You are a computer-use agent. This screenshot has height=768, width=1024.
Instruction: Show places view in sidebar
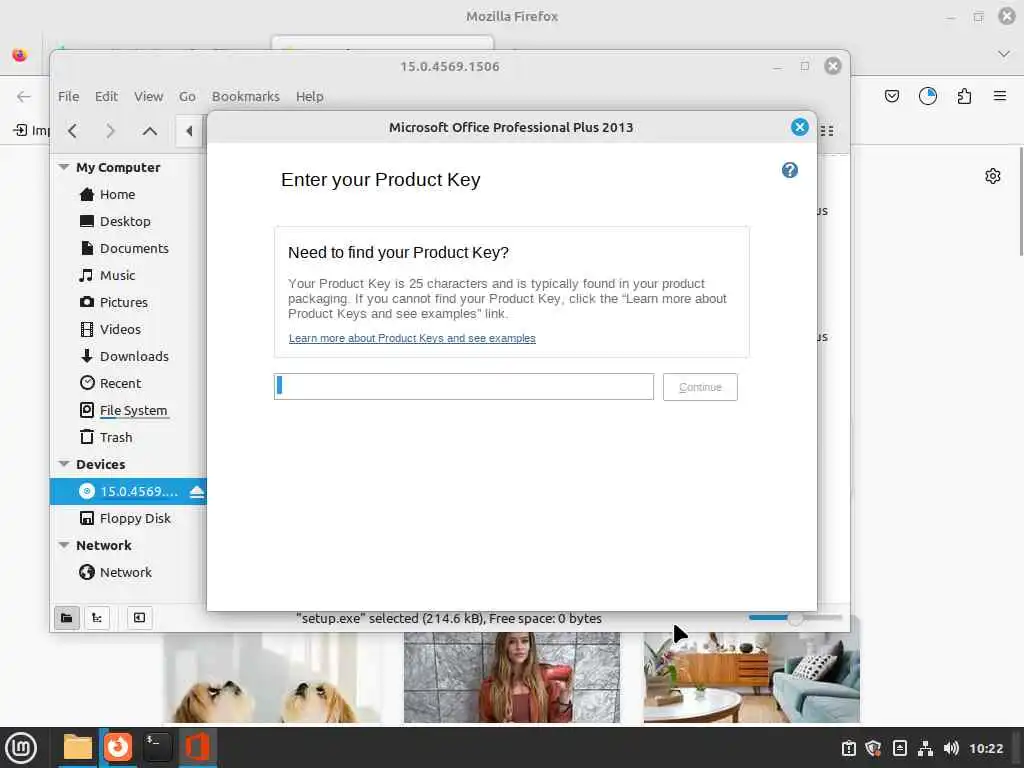67,618
